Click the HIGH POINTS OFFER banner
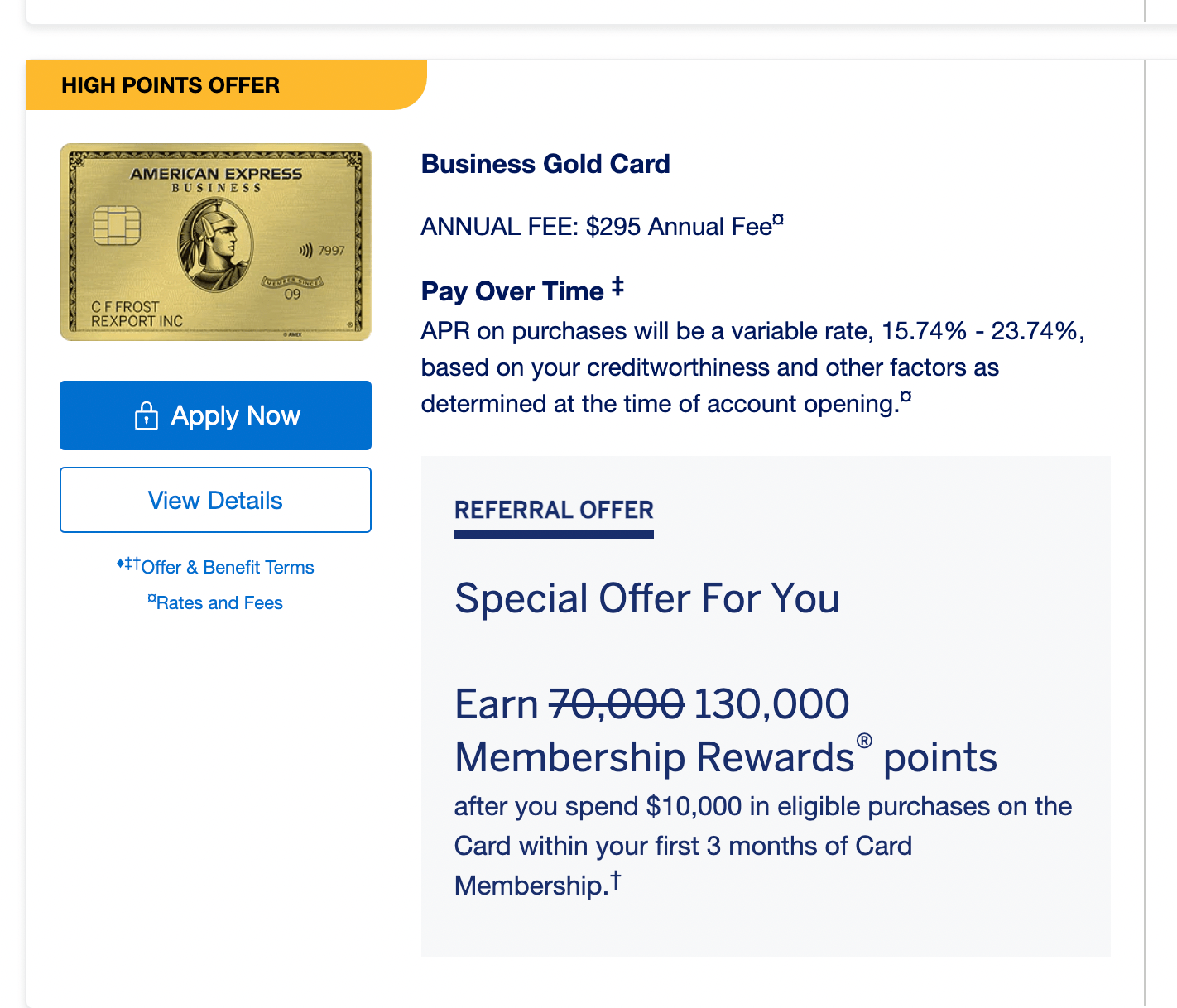 (x=171, y=84)
